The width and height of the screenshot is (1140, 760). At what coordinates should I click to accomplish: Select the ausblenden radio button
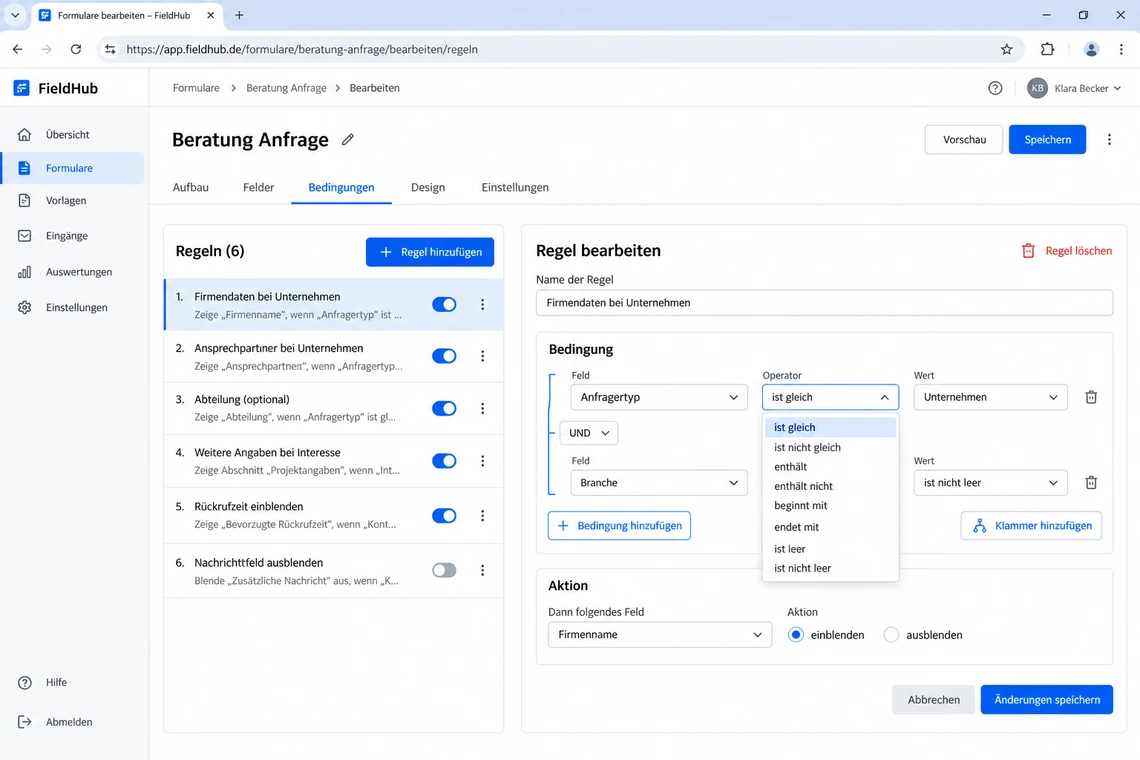click(x=891, y=635)
